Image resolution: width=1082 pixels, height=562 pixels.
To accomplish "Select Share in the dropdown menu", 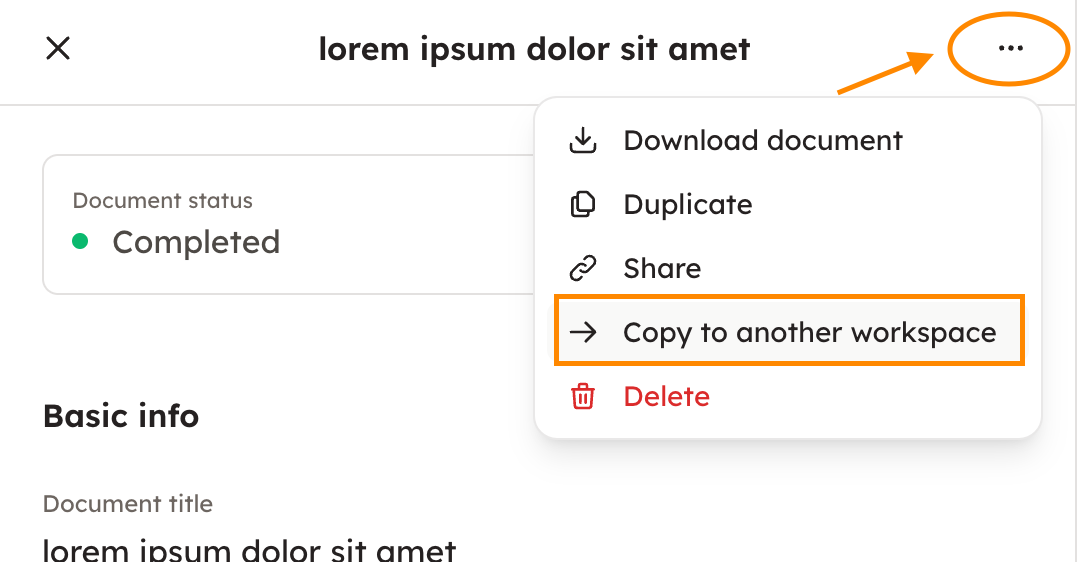I will 661,269.
